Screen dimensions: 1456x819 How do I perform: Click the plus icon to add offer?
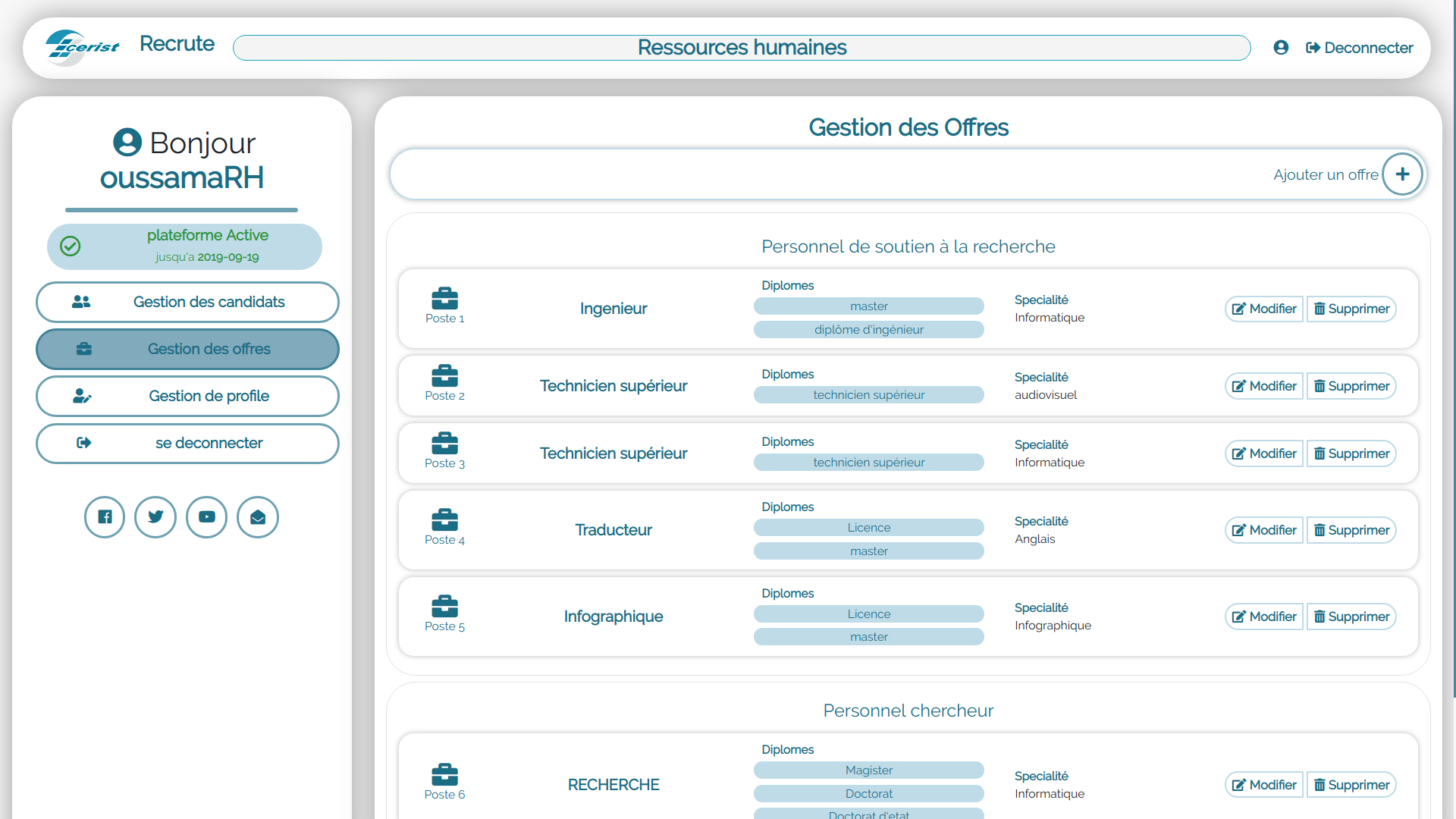(1402, 174)
